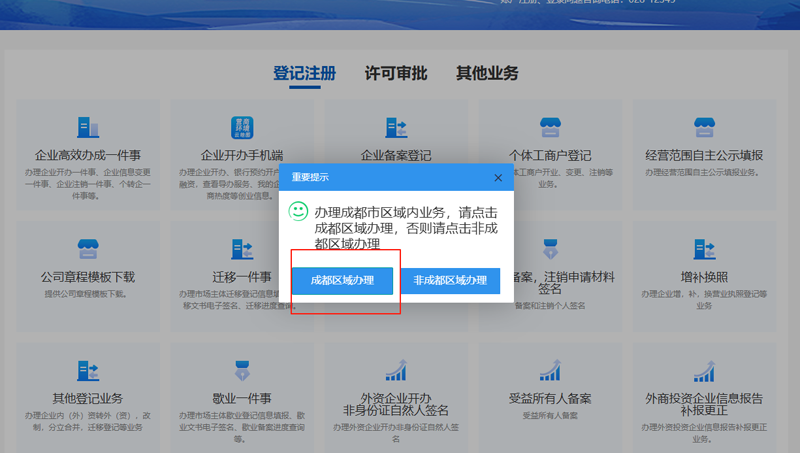Click the 歇业一件事 pen icon
The width and height of the screenshot is (800, 453).
point(242,370)
